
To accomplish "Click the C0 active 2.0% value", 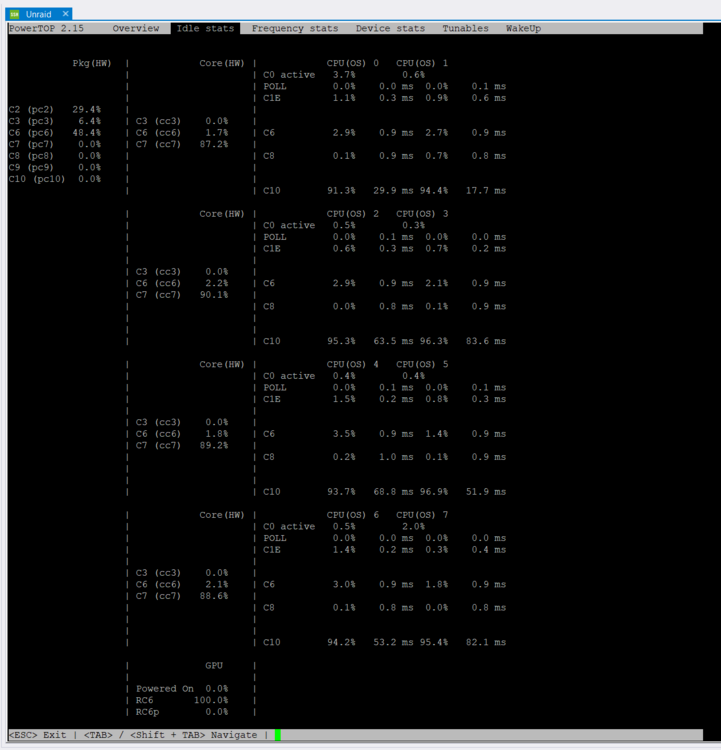I will pyautogui.click(x=413, y=527).
